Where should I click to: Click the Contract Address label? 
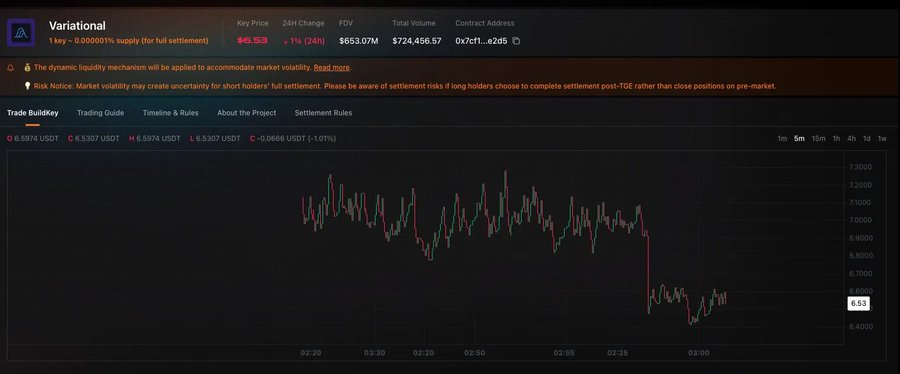point(484,24)
